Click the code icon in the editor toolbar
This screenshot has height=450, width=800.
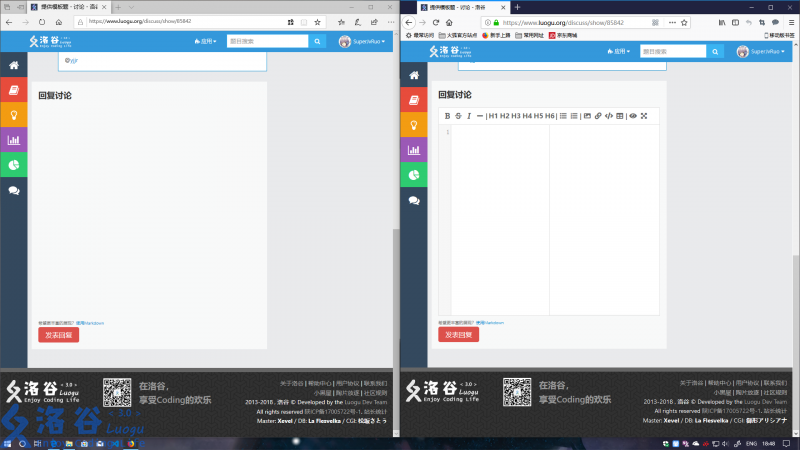pos(609,116)
